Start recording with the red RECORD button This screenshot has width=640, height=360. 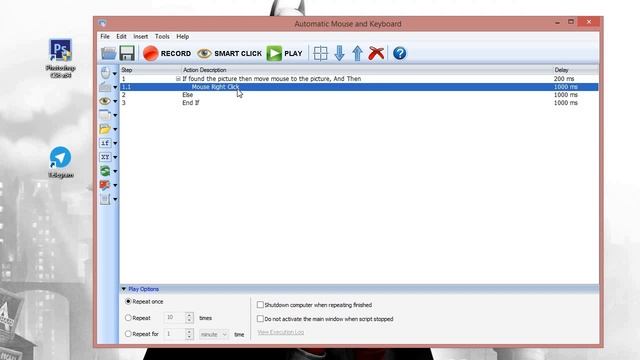click(167, 53)
